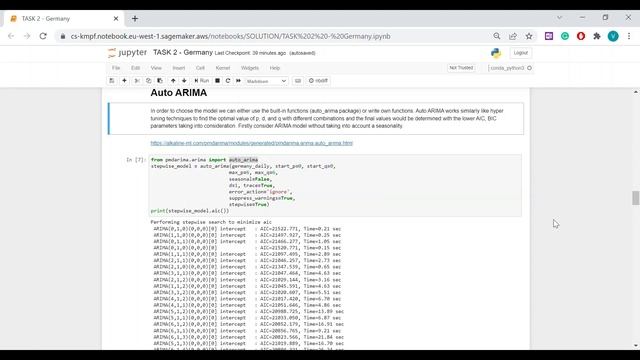This screenshot has width=640, height=360.
Task: Open the pmdarima auto_arima documentation link
Action: coord(251,143)
